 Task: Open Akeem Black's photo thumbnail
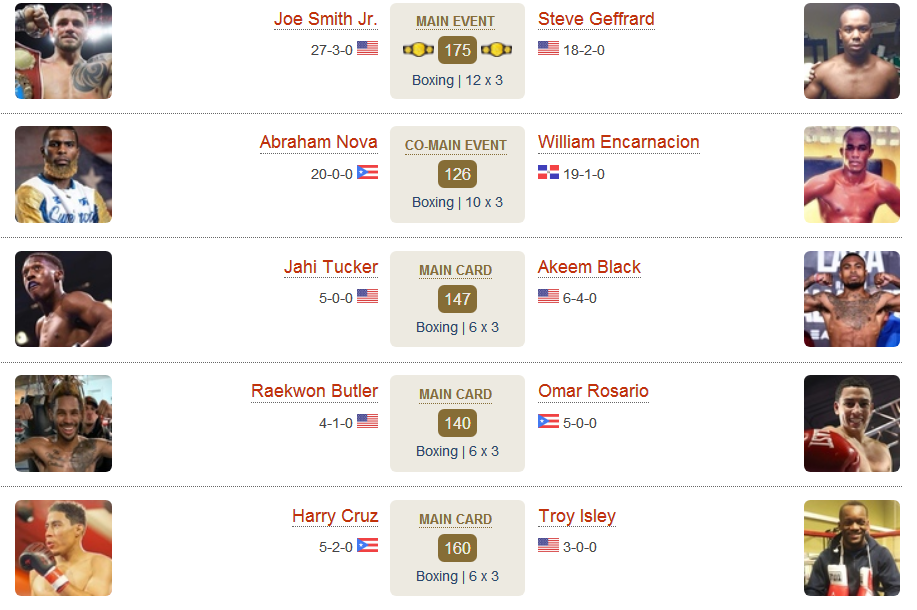click(852, 299)
